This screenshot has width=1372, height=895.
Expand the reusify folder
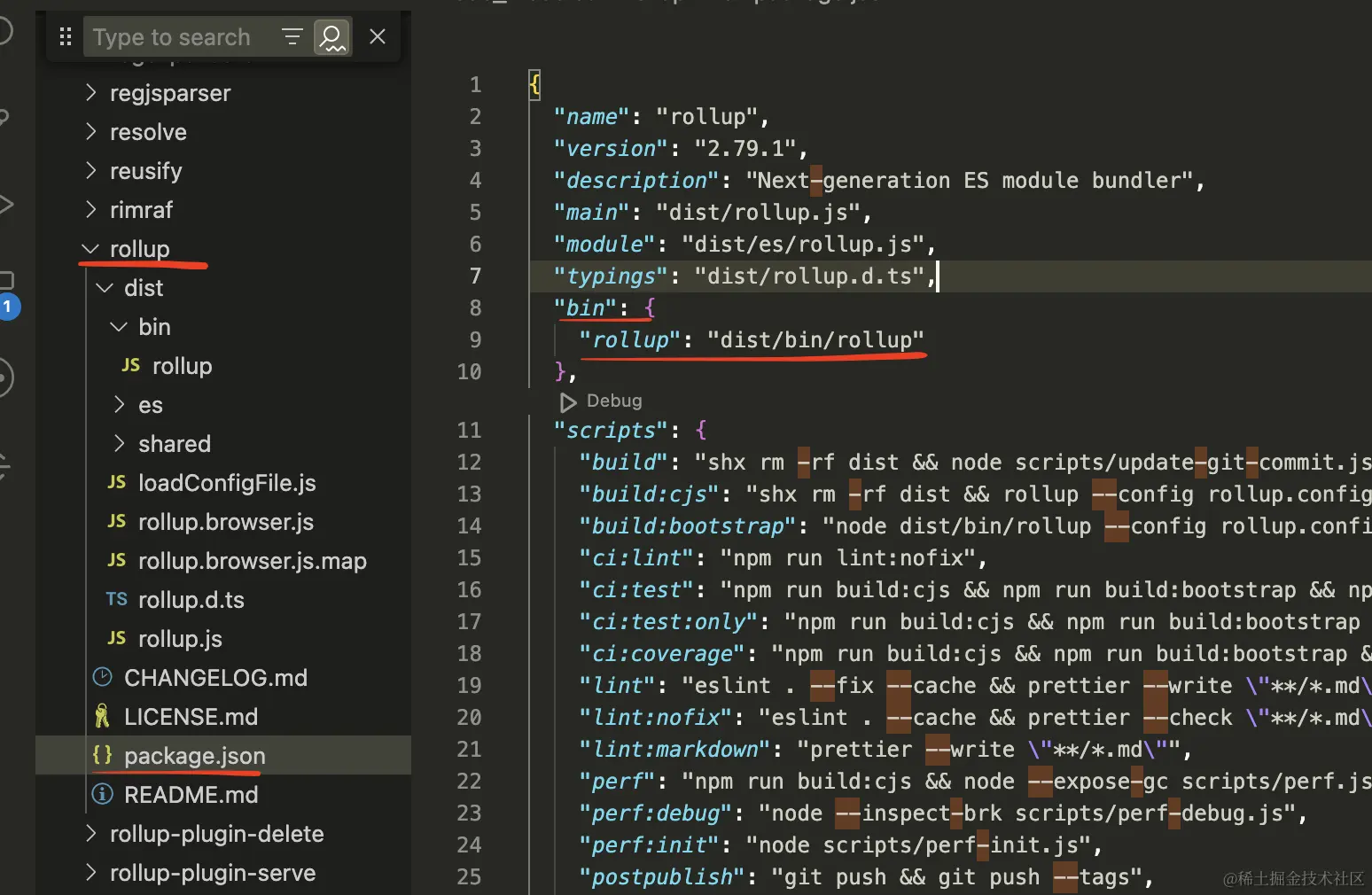tap(90, 170)
